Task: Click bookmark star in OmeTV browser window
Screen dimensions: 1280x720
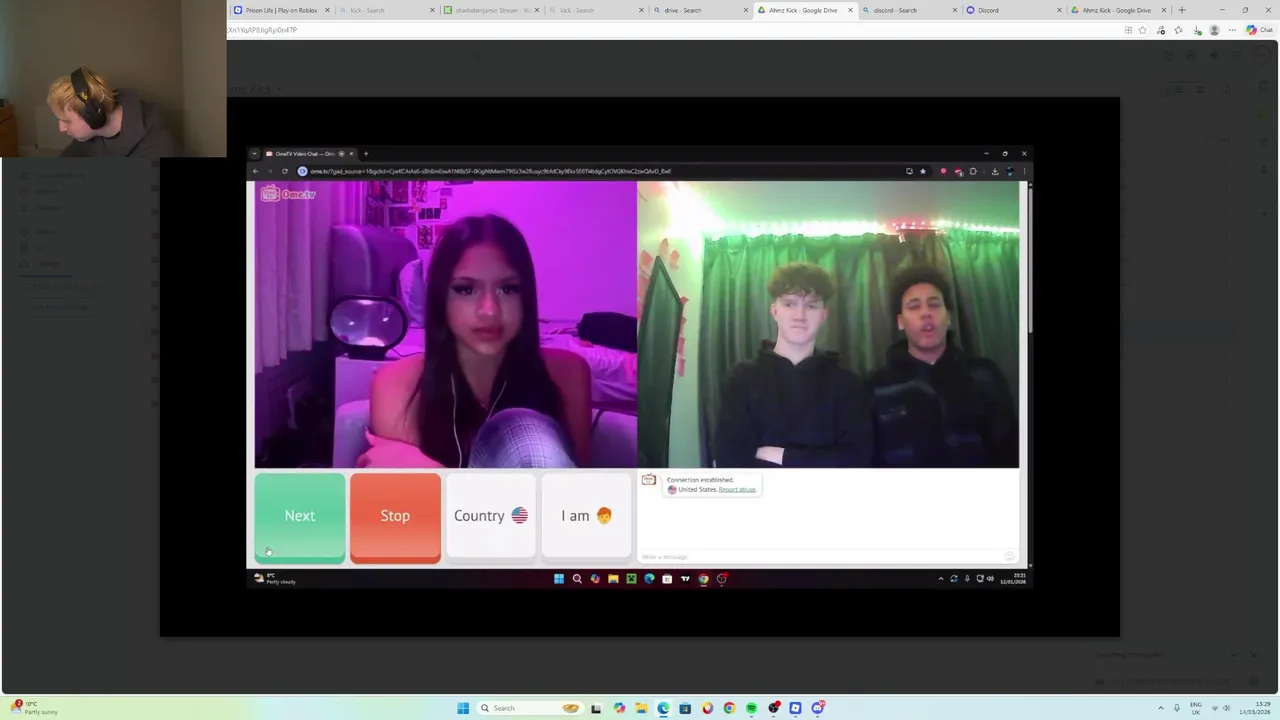Action: pyautogui.click(x=923, y=171)
